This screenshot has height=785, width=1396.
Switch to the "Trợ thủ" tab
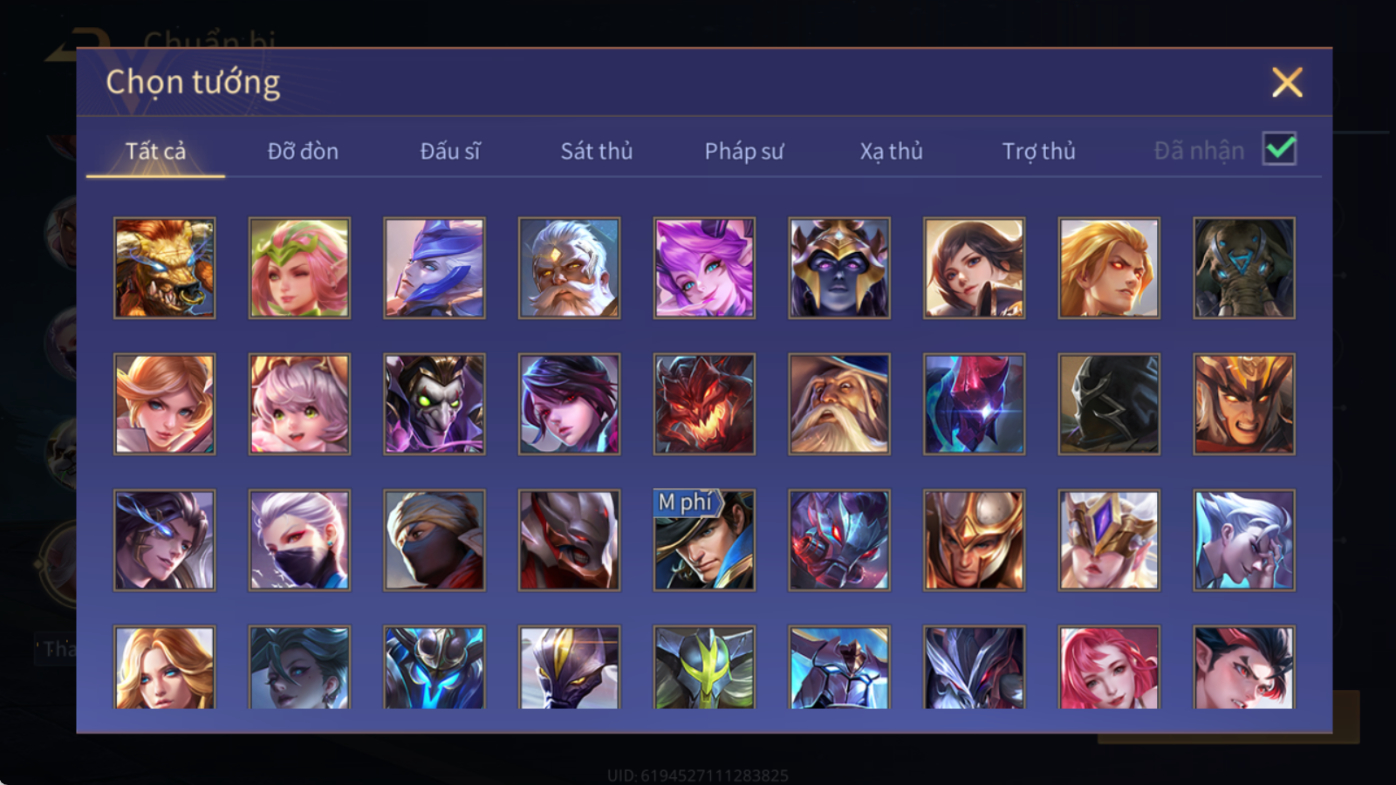pos(1038,151)
